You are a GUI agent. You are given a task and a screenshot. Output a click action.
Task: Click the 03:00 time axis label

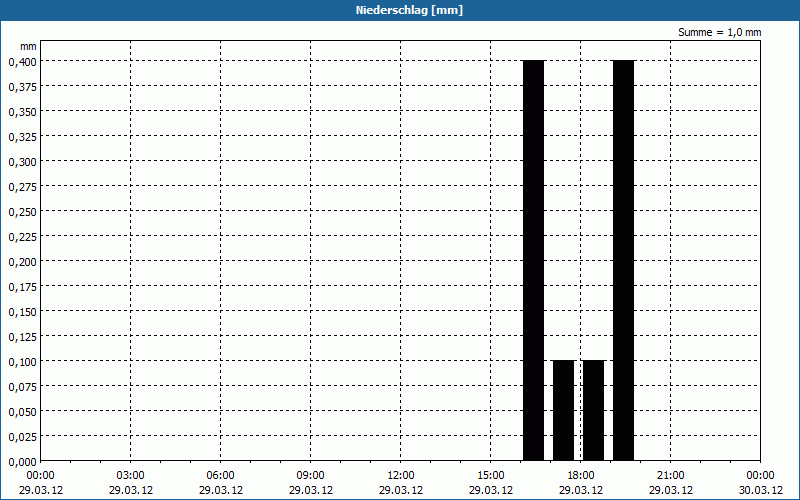131,476
